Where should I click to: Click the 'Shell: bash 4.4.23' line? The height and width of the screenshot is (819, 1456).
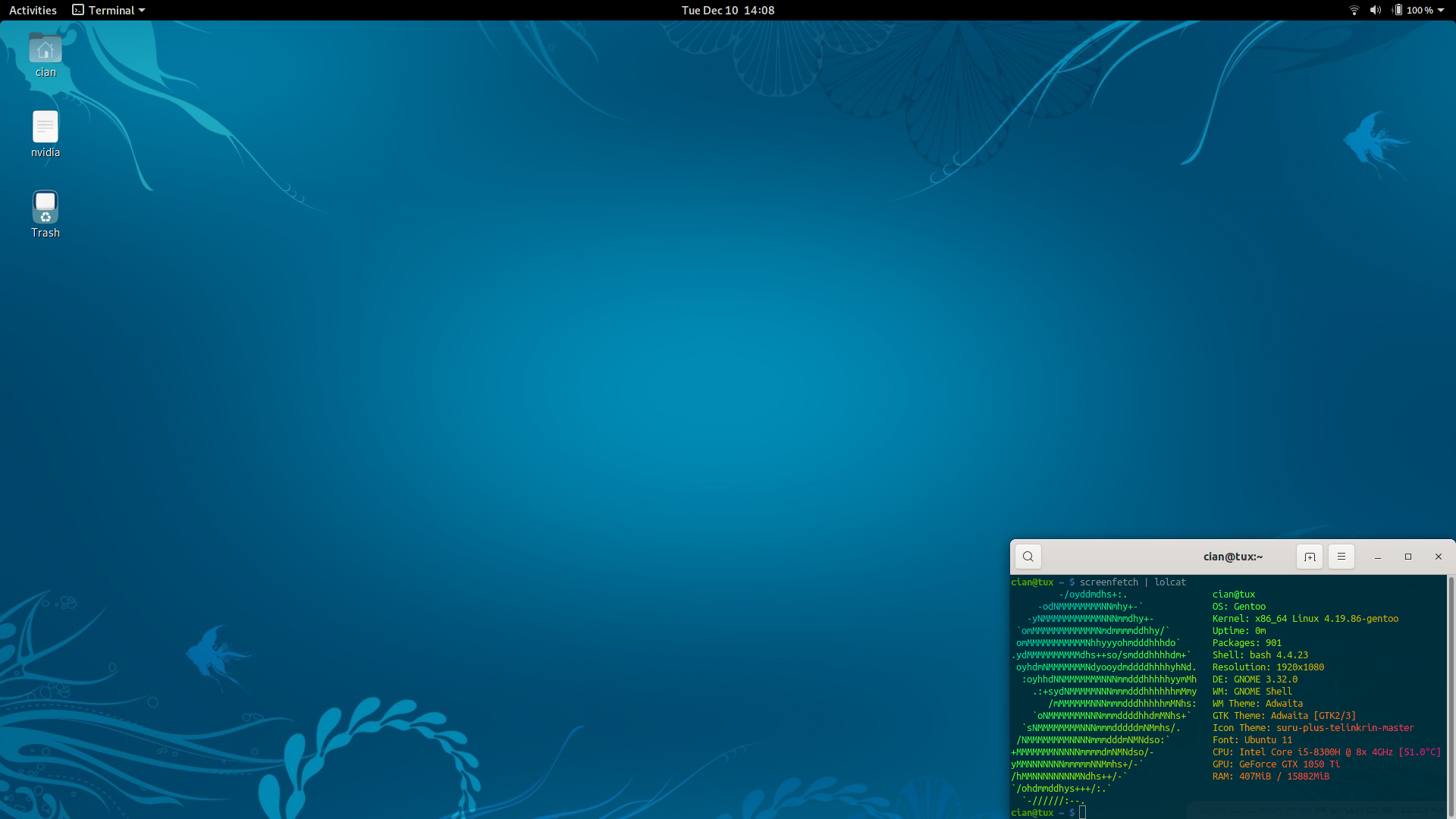(1260, 655)
